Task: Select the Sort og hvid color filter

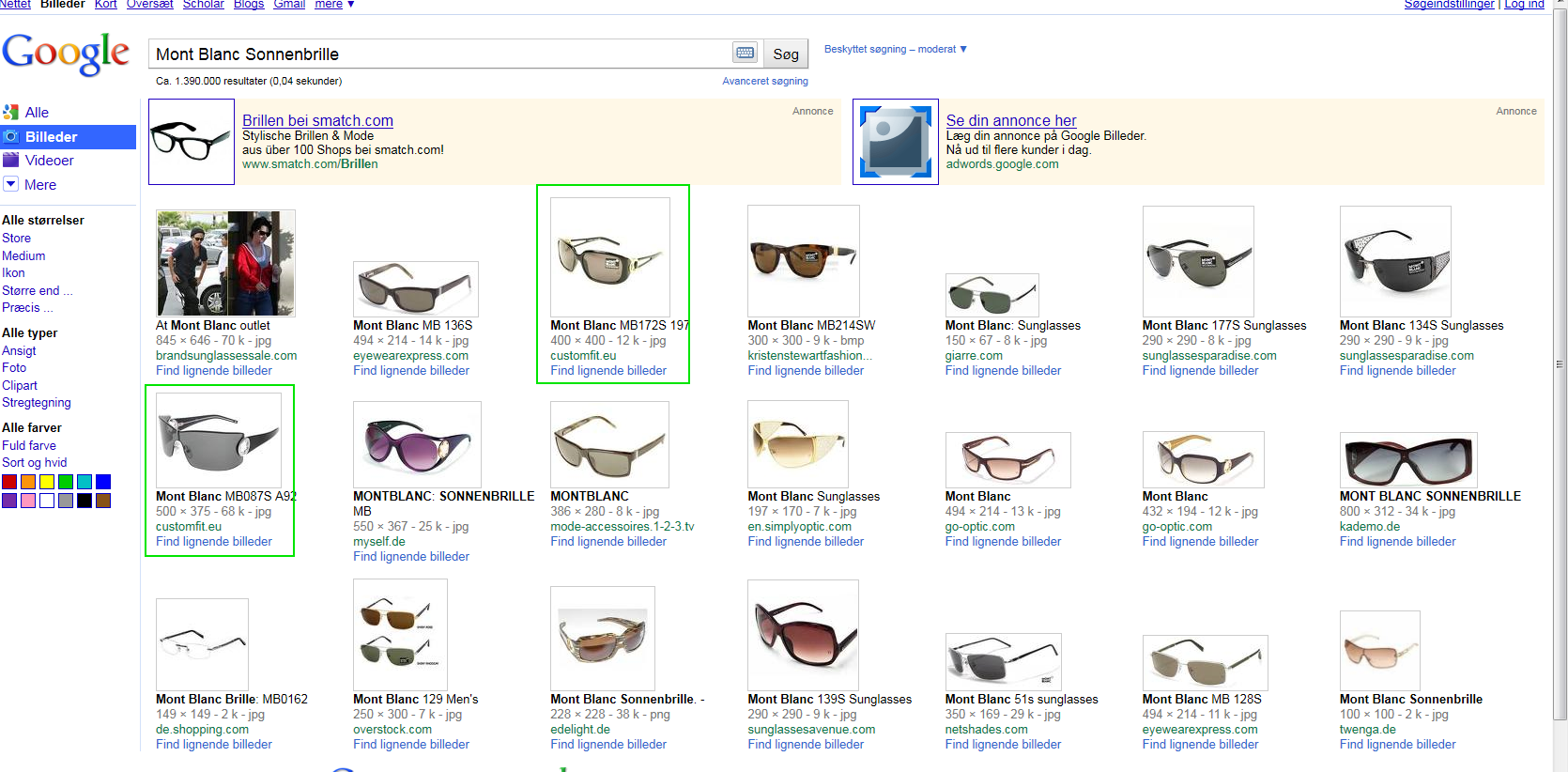Action: tap(35, 463)
